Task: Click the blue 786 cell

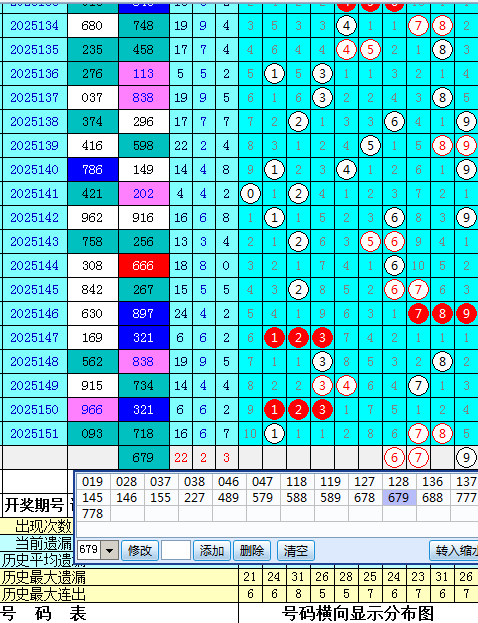Action: (93, 170)
